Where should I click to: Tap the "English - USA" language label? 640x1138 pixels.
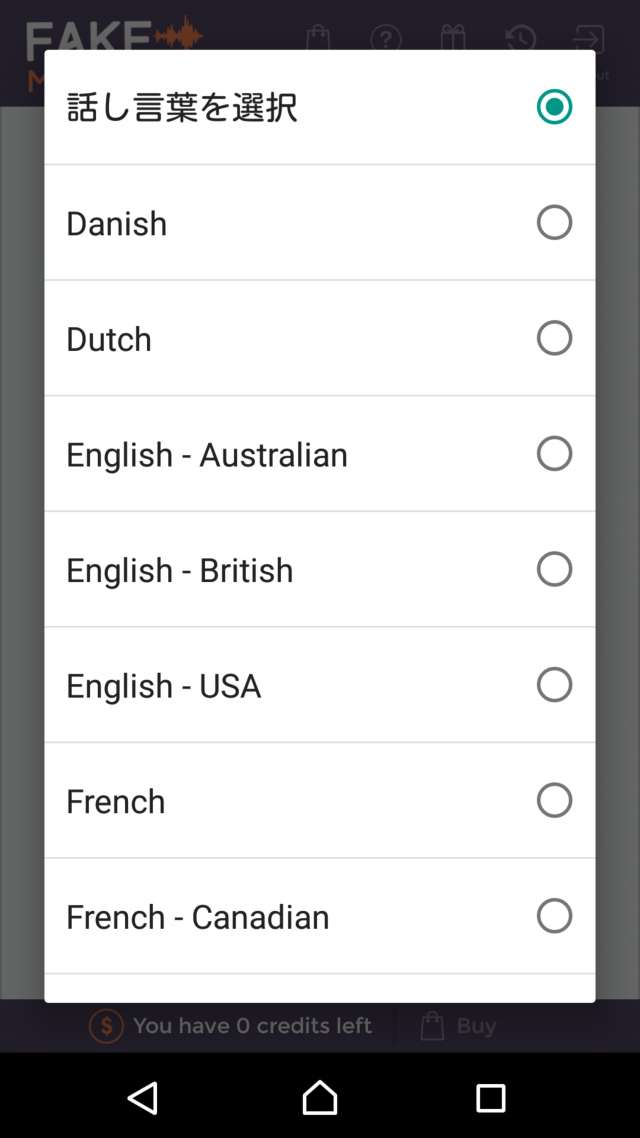(164, 686)
